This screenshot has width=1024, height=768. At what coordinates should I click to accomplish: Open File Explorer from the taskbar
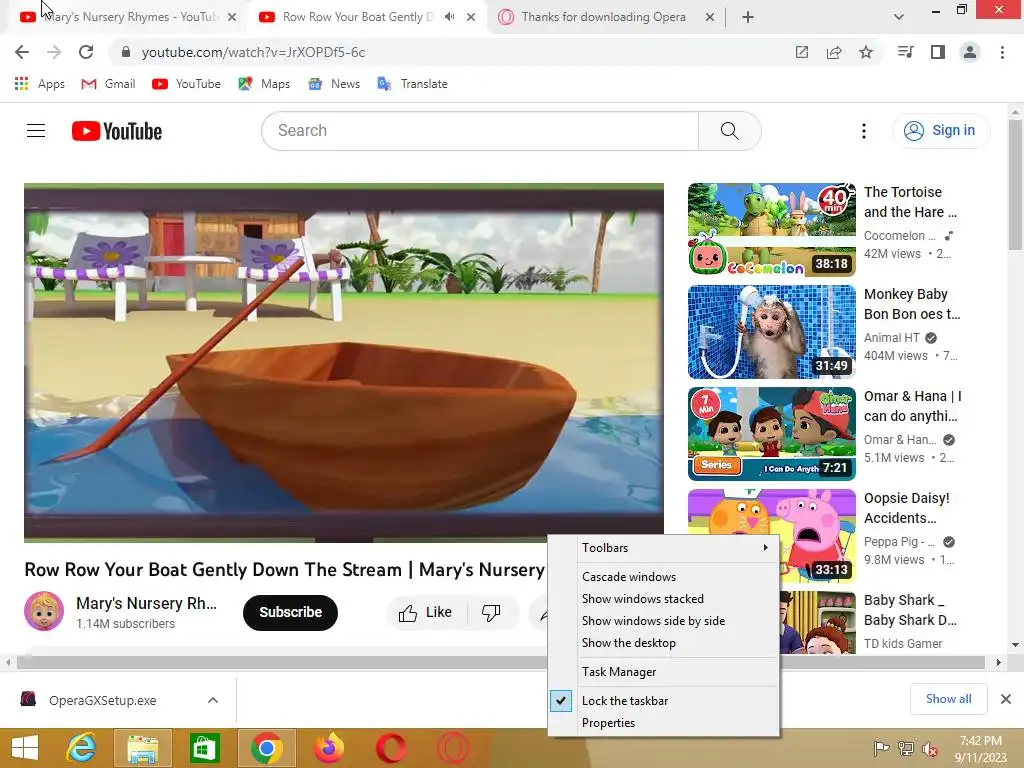[x=142, y=748]
